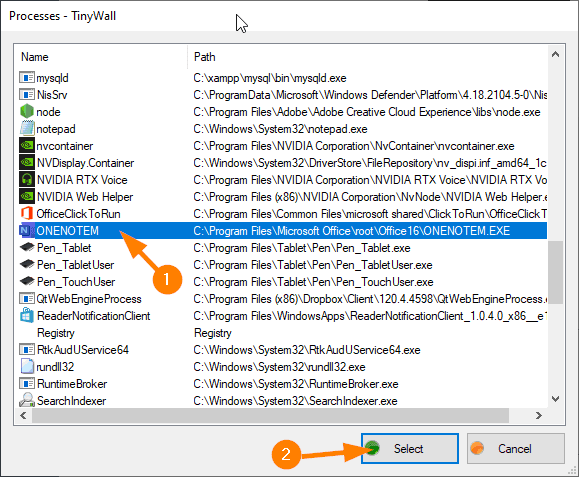Click the nvcontainer.exe path cell
The image size is (579, 477).
coord(354,146)
